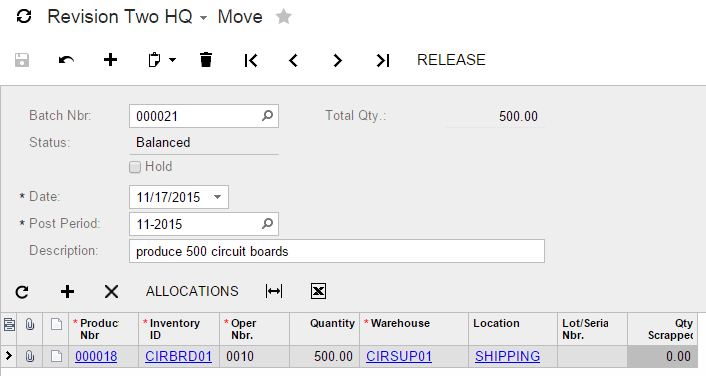The height and width of the screenshot is (376, 706).
Task: Click Qty Scrapped cell 0.00
Action: [x=662, y=357]
